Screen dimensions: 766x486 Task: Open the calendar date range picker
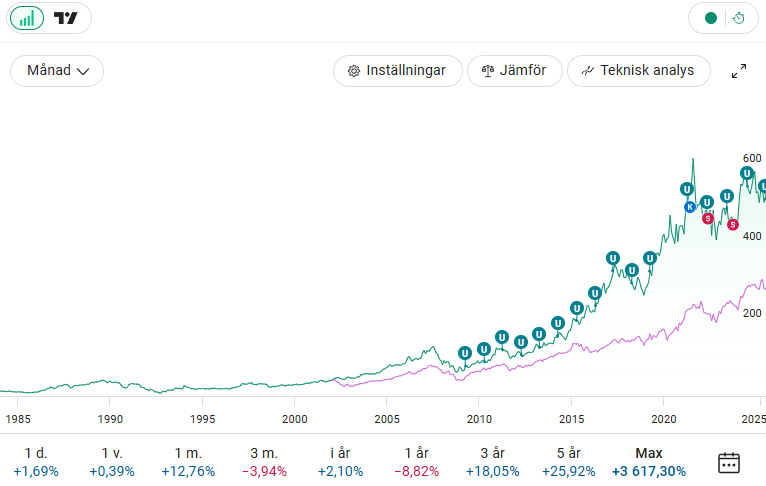click(729, 462)
